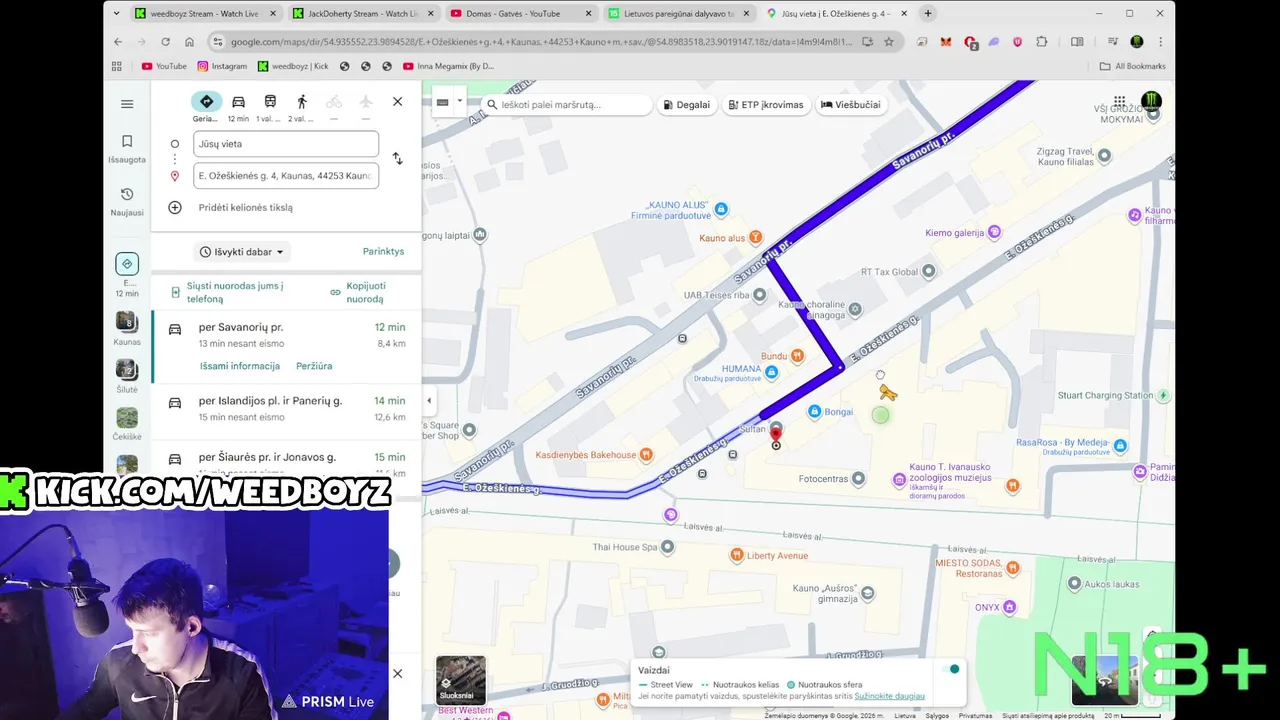Switch to the JackDoherty Stream tab
The width and height of the screenshot is (1280, 720).
[x=363, y=13]
